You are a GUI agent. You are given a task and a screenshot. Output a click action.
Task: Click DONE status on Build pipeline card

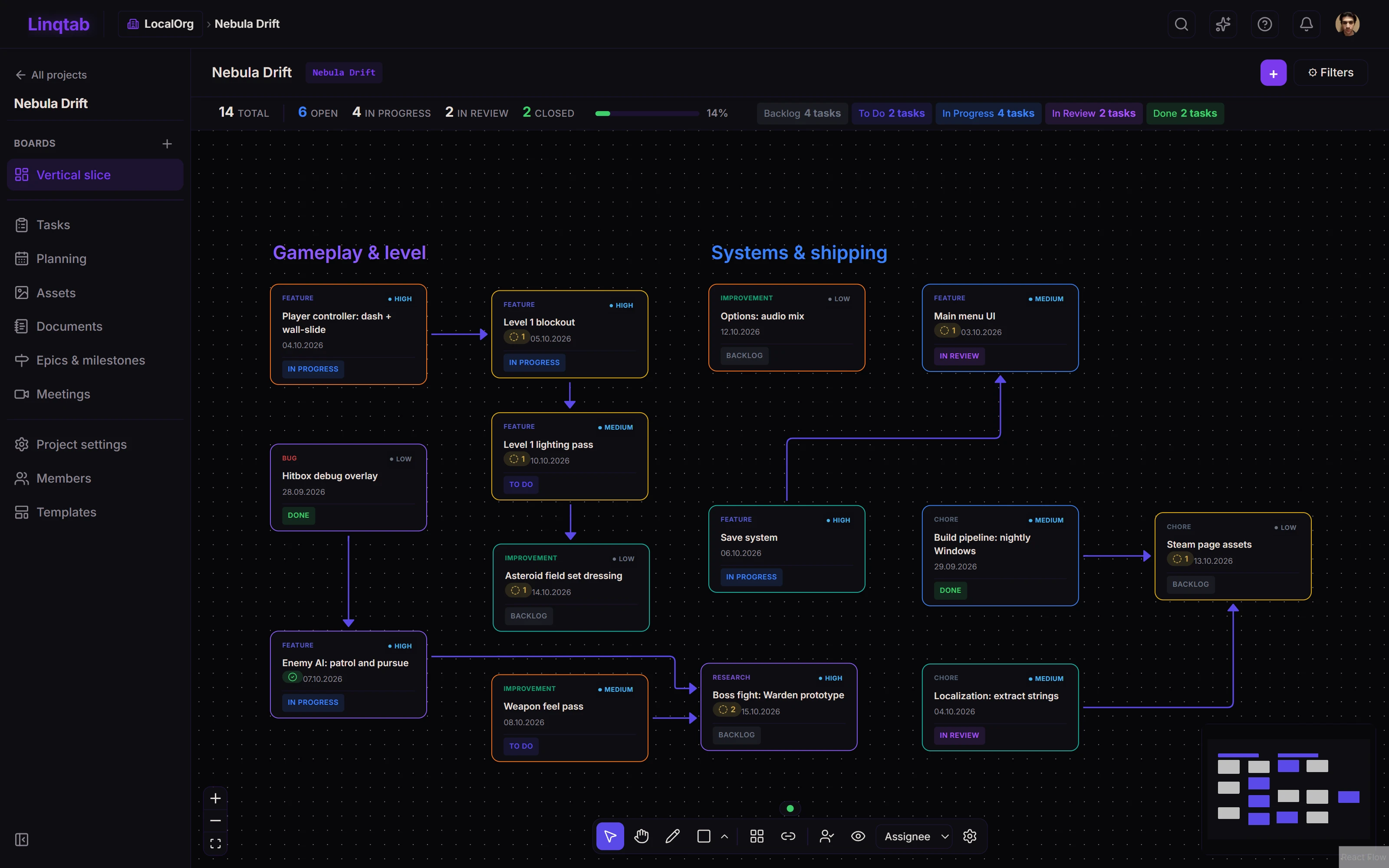point(950,591)
